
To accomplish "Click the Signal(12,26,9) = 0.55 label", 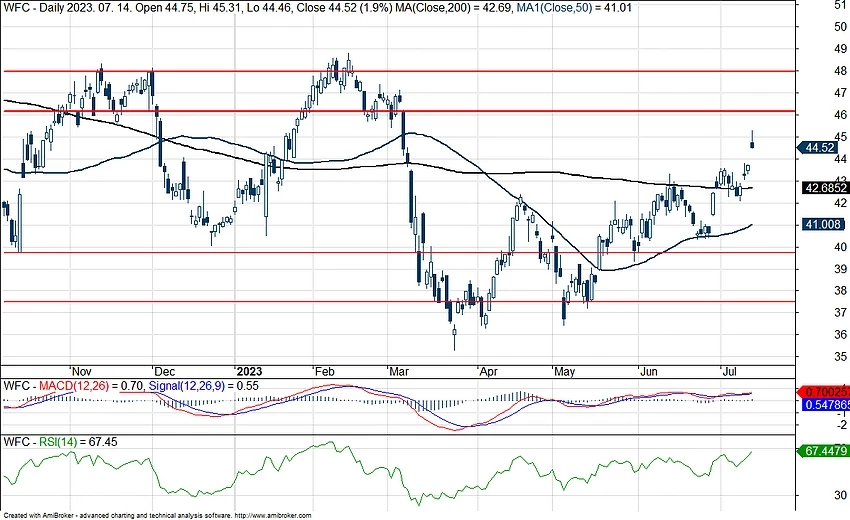I will pos(203,386).
